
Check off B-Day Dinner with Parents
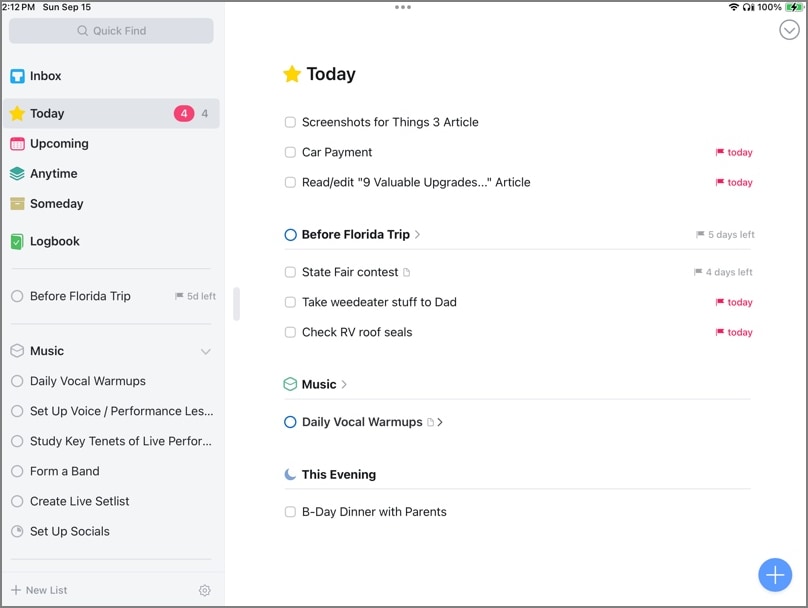290,512
